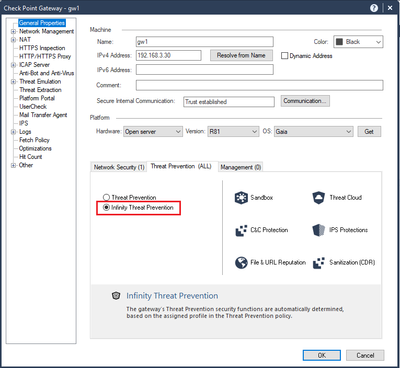Click the IPv6 Address input field
The height and width of the screenshot is (368, 400).
205,70
